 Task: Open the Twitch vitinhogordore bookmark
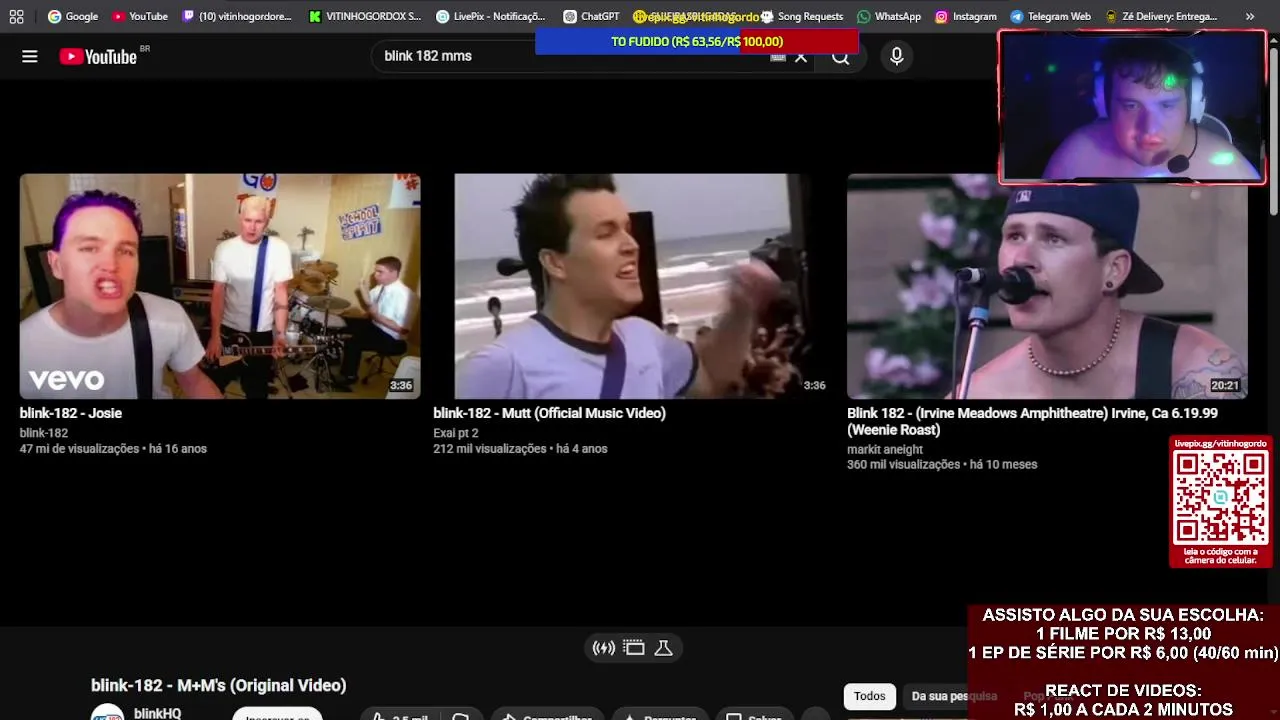pos(238,16)
